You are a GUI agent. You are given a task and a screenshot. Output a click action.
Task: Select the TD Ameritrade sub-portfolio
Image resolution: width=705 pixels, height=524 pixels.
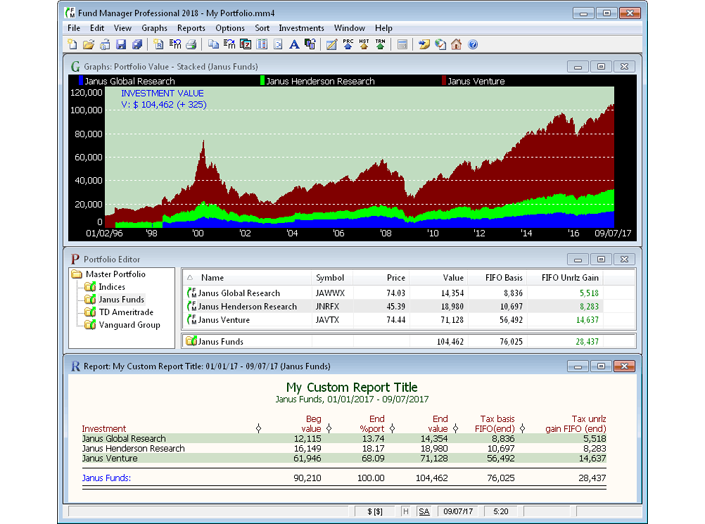[x=126, y=312]
